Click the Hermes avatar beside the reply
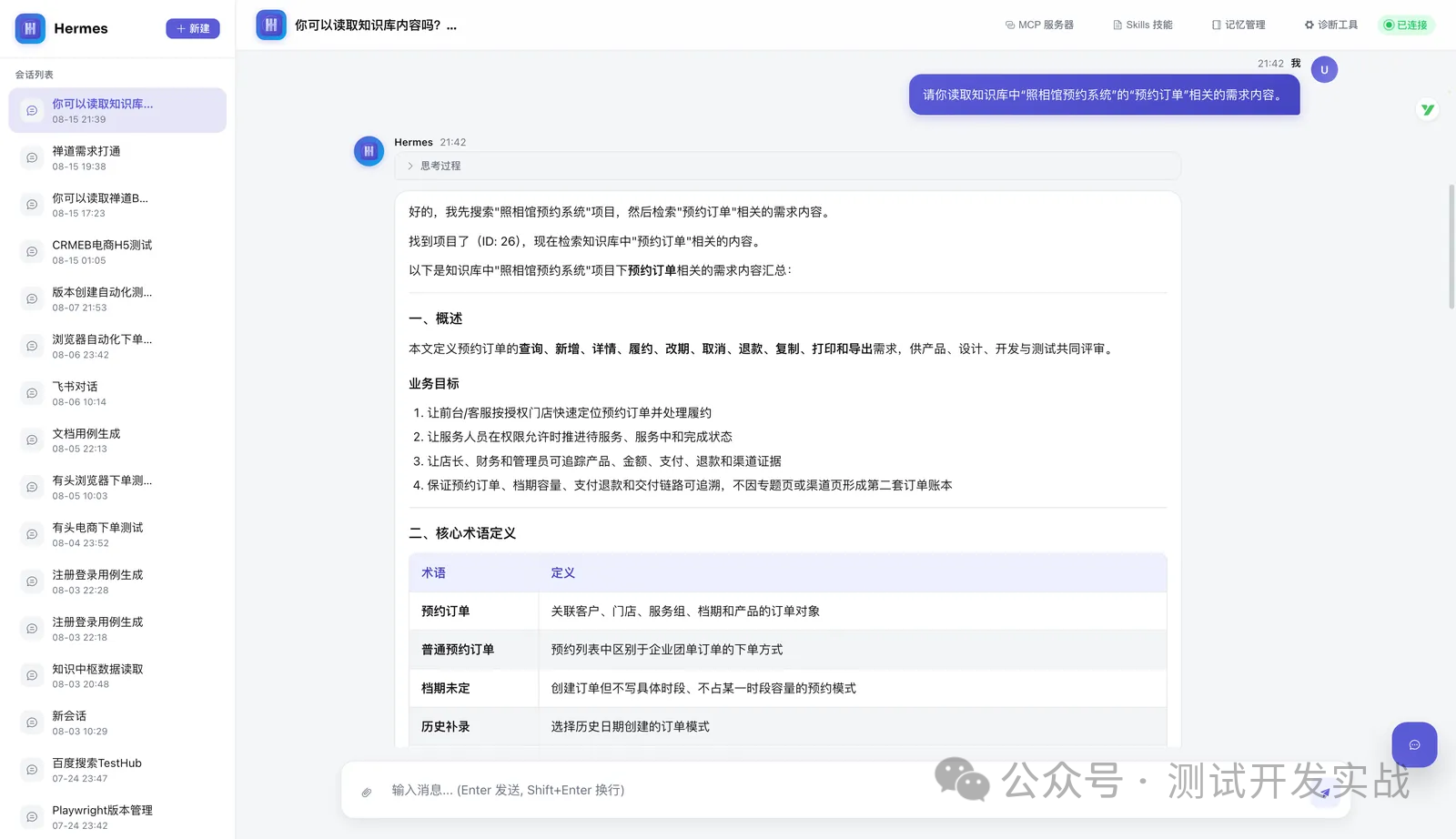Screen dimensions: 1456x839 (369, 151)
